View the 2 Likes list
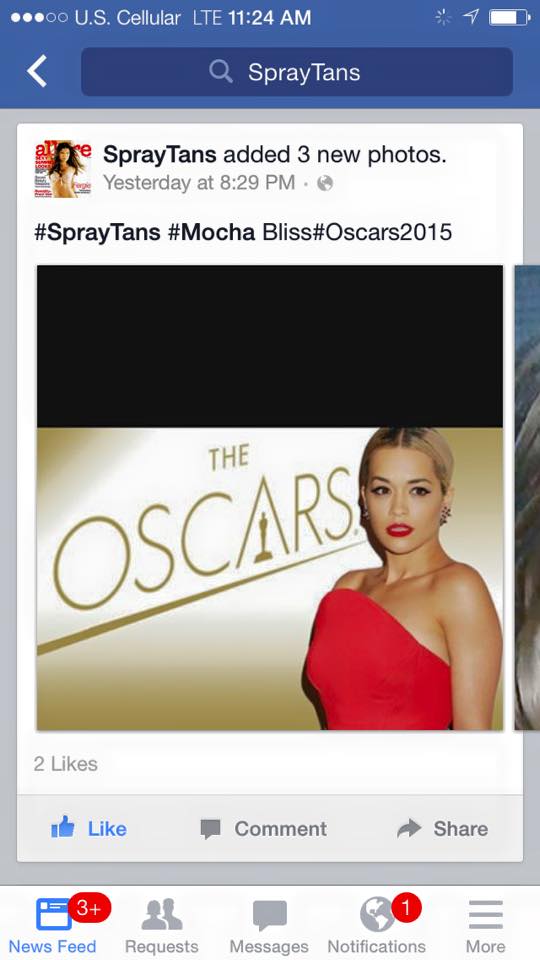The width and height of the screenshot is (540, 960). (66, 763)
